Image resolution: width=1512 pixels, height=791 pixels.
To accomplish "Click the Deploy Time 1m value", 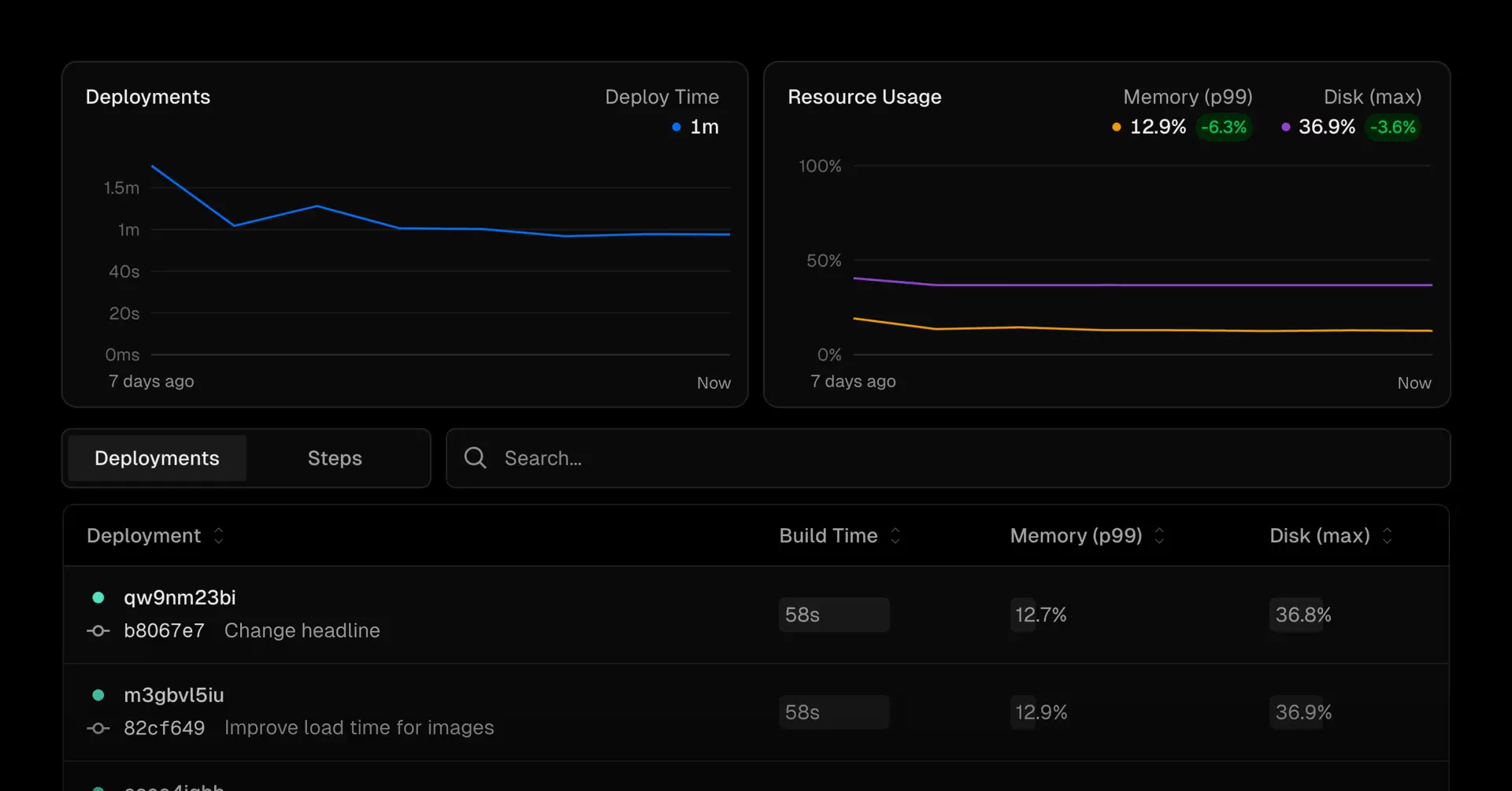I will 704,127.
